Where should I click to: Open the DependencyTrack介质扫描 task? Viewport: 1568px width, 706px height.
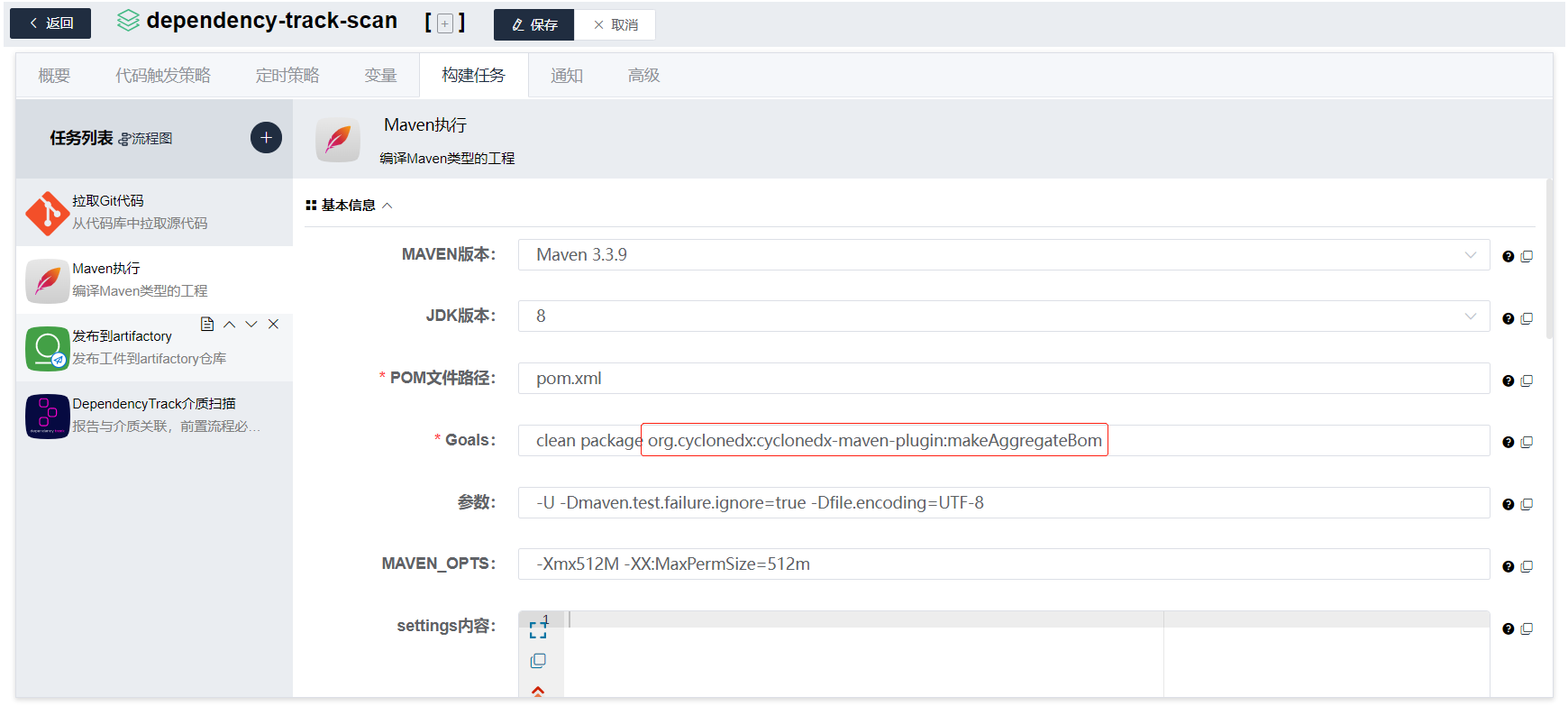pos(153,415)
